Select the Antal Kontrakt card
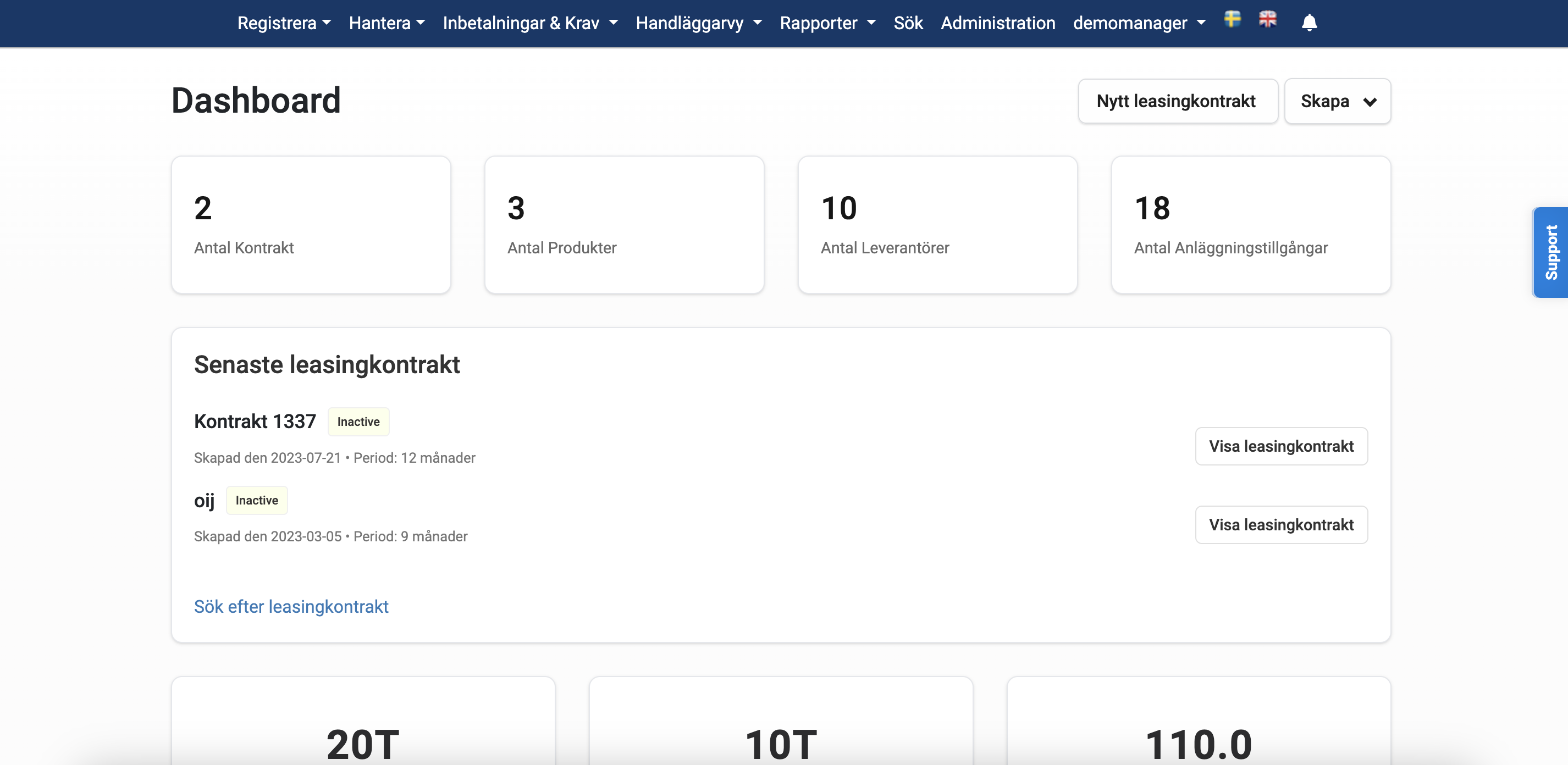Image resolution: width=1568 pixels, height=765 pixels. click(311, 225)
